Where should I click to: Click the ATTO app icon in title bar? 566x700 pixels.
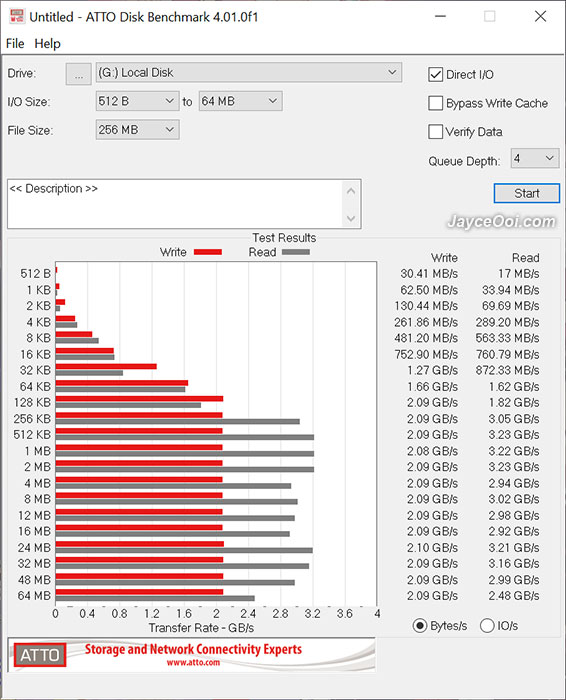(x=17, y=17)
